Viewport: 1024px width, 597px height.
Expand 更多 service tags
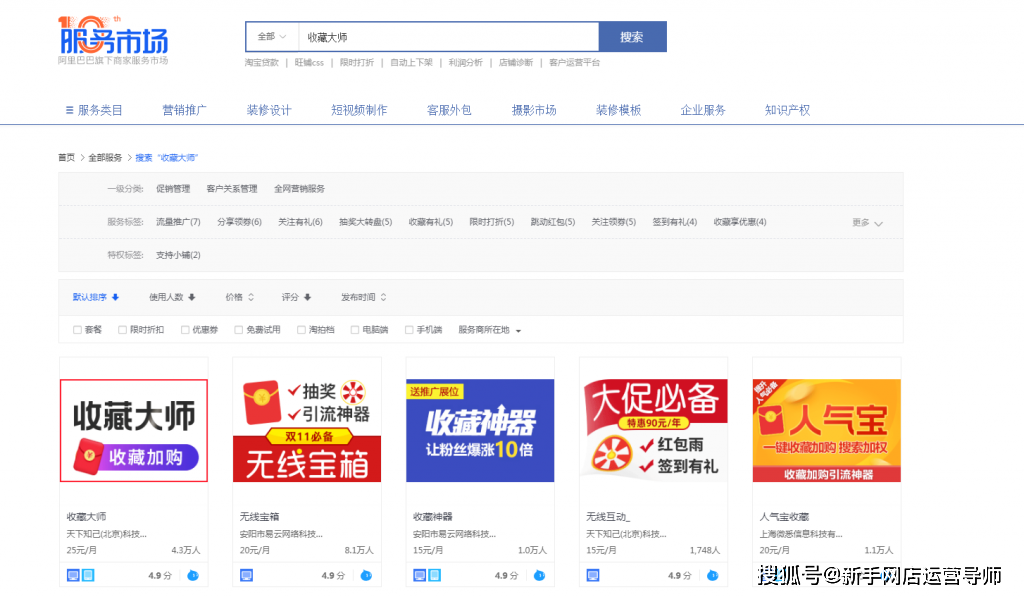[867, 223]
